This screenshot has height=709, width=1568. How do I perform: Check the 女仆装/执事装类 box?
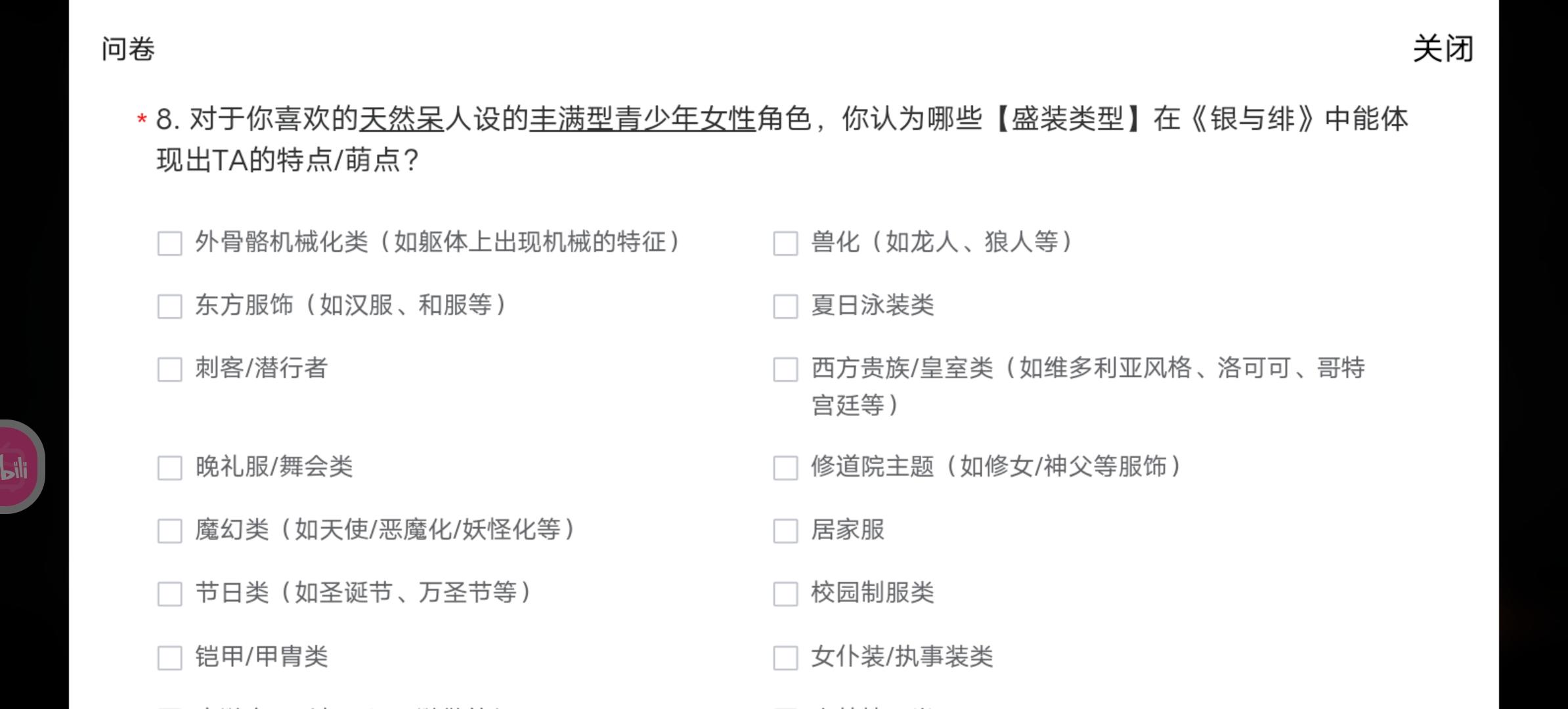click(x=785, y=657)
